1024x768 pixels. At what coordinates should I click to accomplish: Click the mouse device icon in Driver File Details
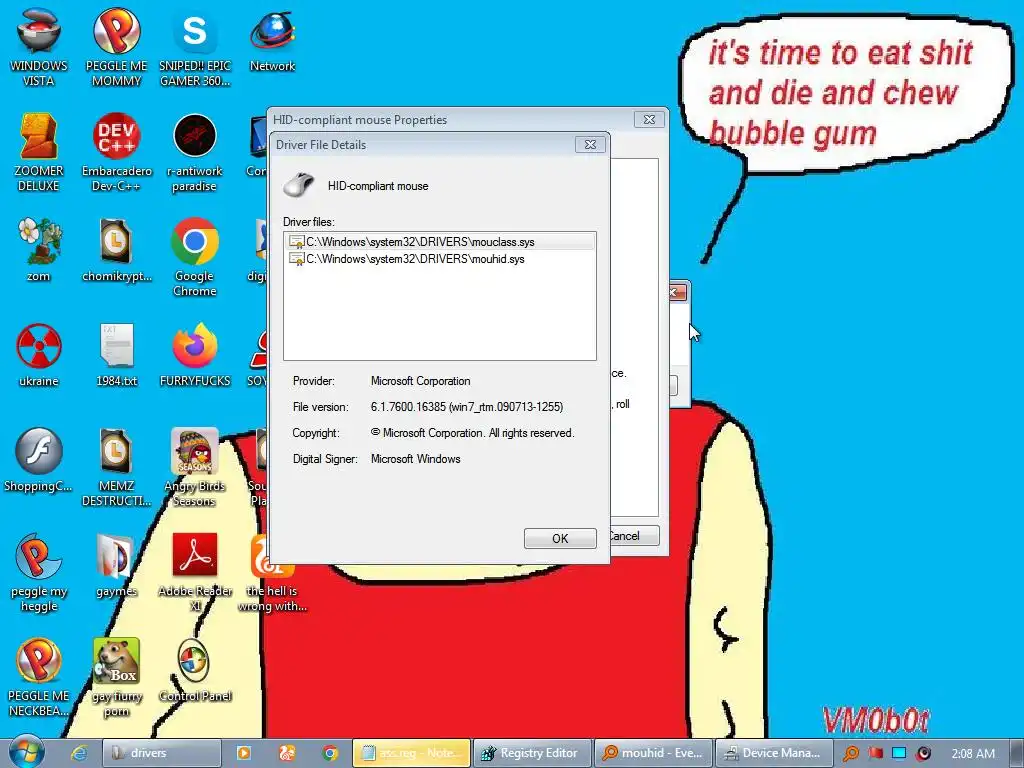pyautogui.click(x=298, y=185)
